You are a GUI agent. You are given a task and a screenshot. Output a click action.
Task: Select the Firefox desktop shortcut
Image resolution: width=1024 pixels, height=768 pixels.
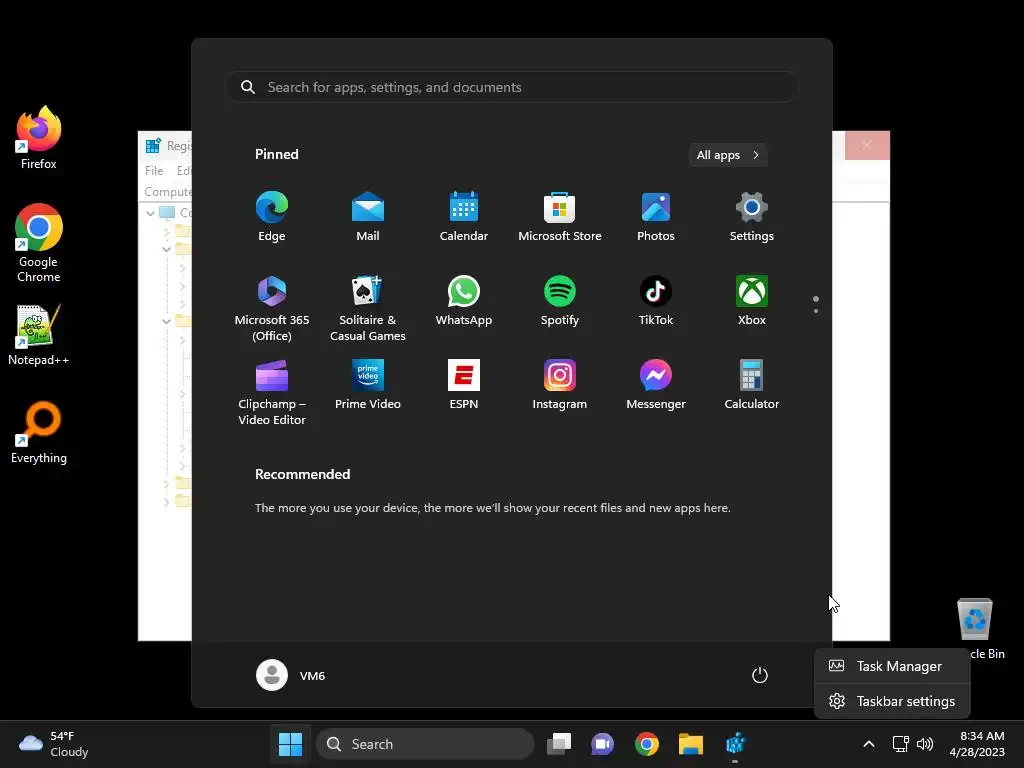pyautogui.click(x=39, y=138)
